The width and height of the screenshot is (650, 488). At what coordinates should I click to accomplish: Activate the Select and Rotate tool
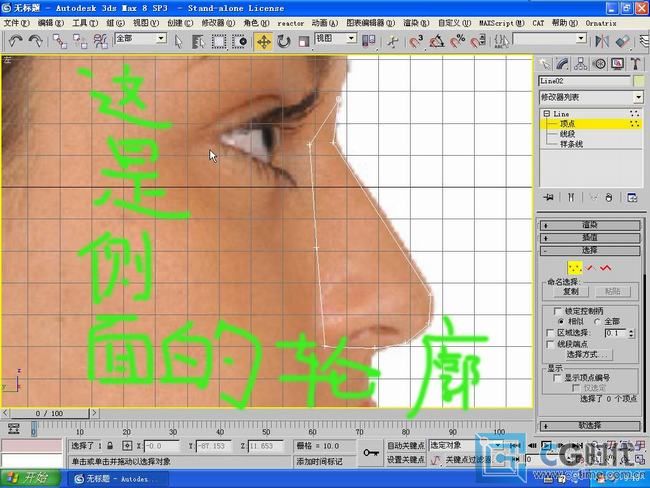[284, 41]
